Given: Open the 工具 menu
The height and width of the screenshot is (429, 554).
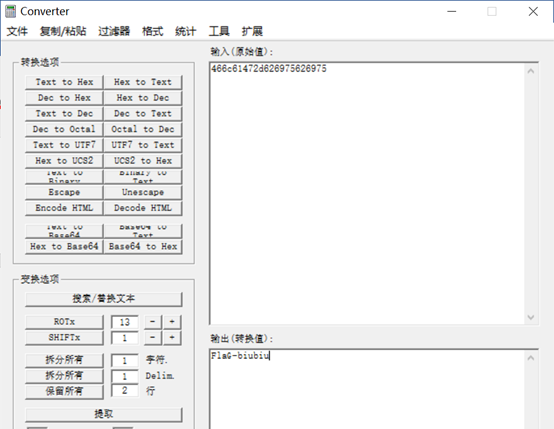Looking at the screenshot, I should tap(219, 31).
